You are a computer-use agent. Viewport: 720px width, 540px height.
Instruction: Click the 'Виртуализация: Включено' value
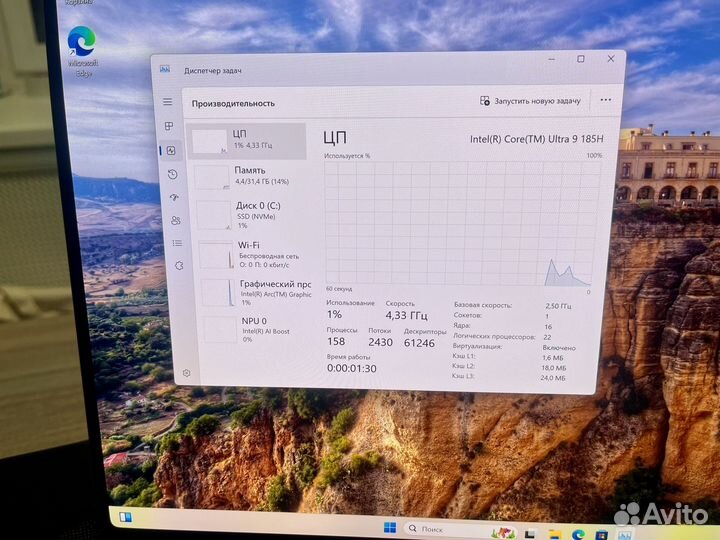click(x=558, y=348)
